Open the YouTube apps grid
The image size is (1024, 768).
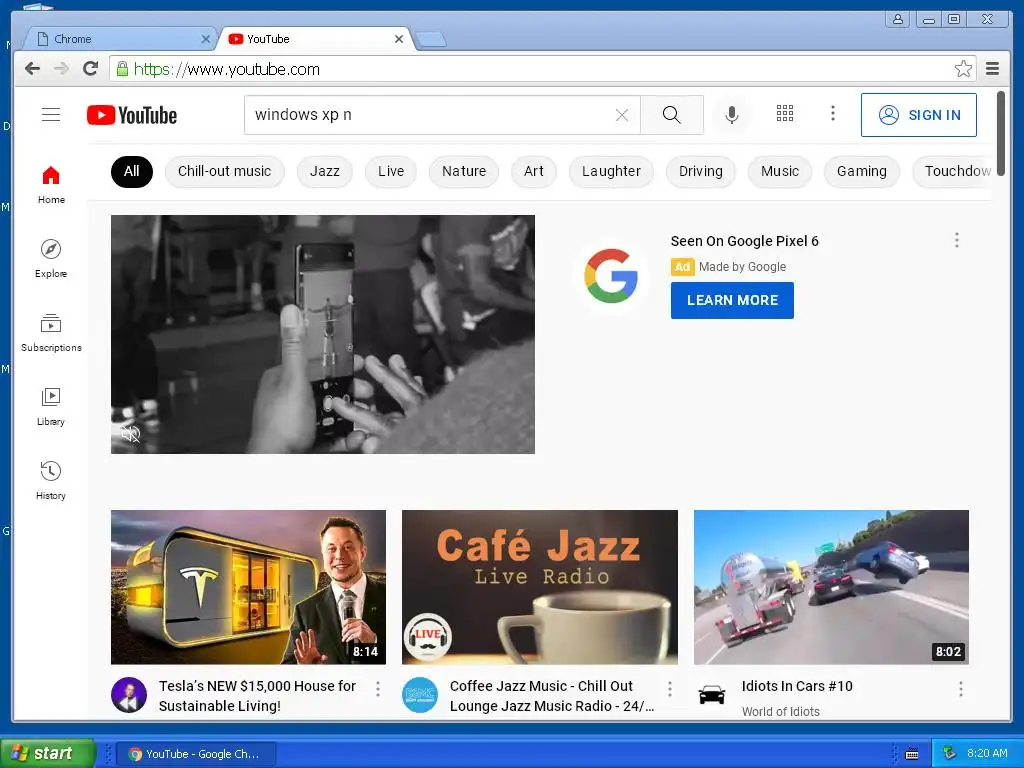[784, 114]
